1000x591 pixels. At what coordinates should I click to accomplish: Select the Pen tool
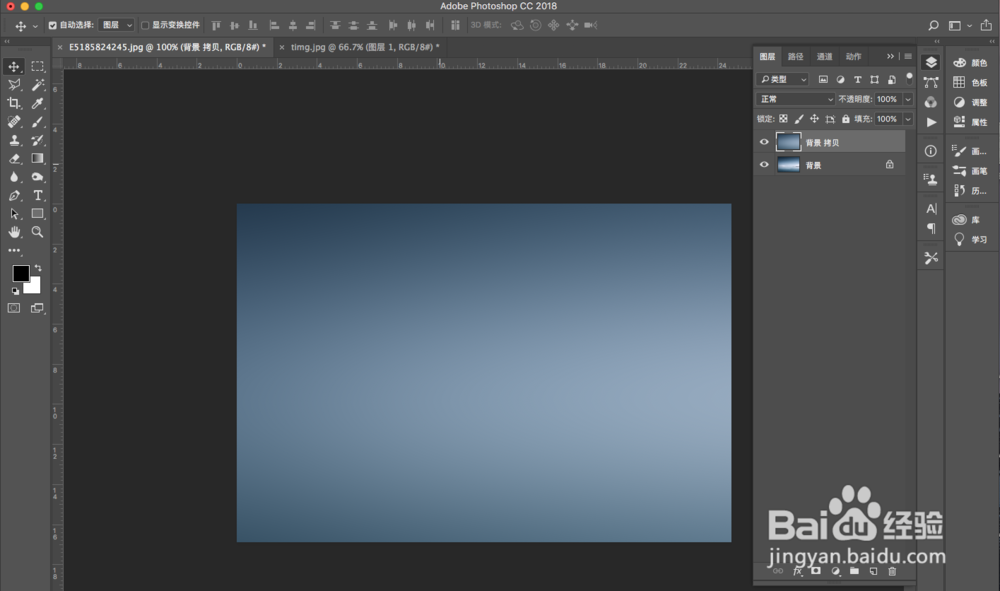coord(14,196)
